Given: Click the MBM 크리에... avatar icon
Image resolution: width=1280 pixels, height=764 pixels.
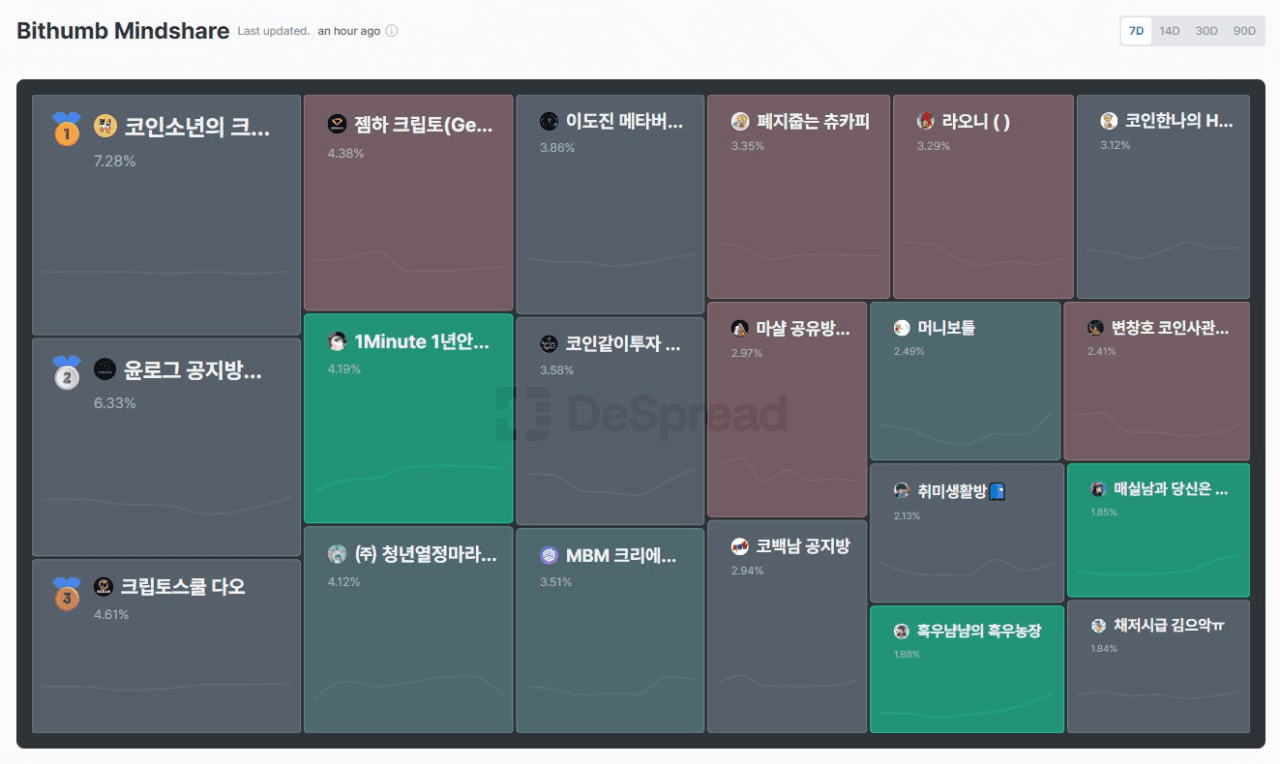Looking at the screenshot, I should (549, 556).
